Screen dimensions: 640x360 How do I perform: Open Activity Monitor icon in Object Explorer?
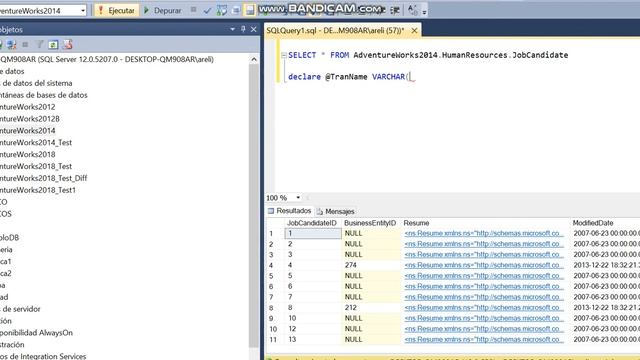click(x=68, y=44)
